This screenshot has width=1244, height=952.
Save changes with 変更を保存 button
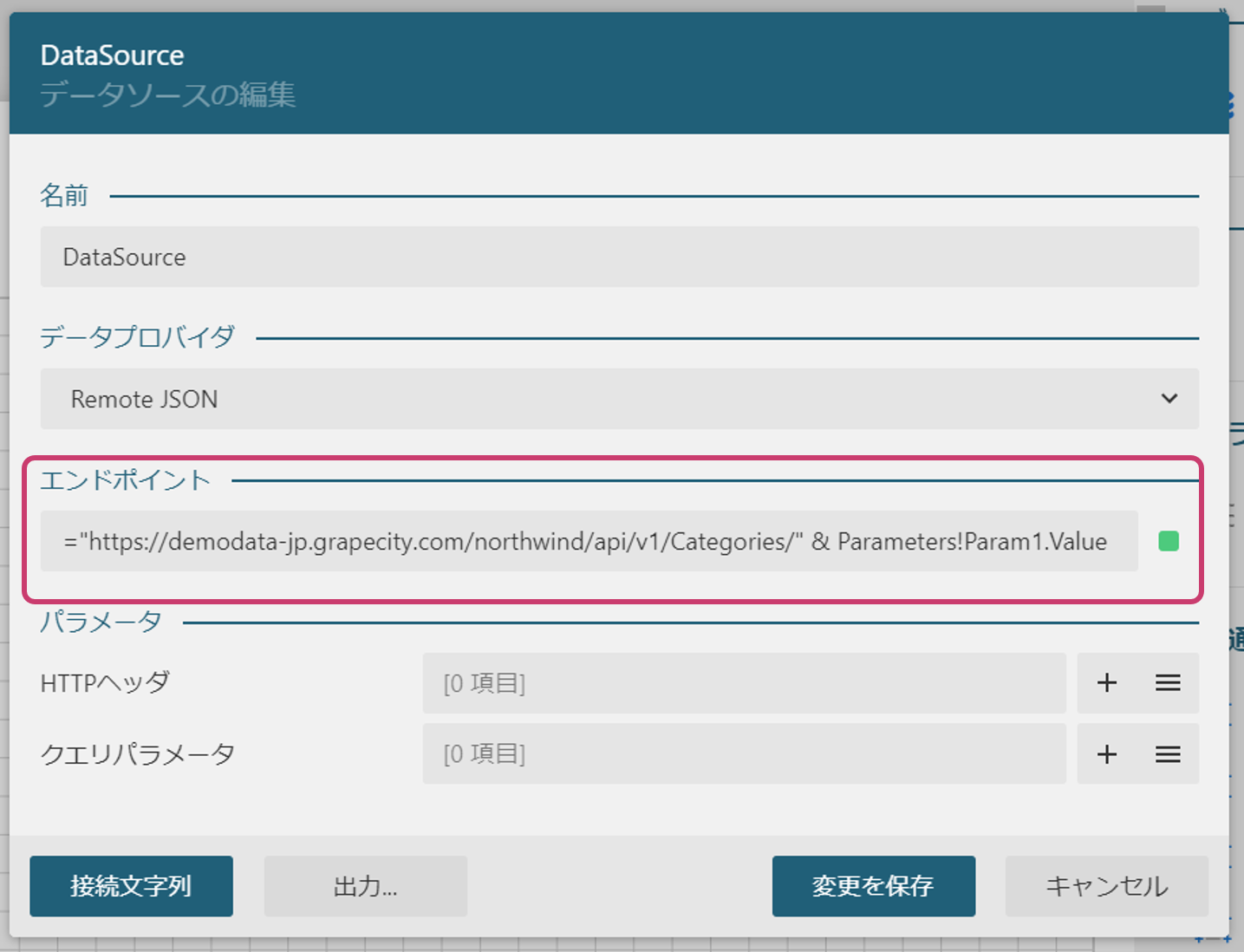(873, 886)
